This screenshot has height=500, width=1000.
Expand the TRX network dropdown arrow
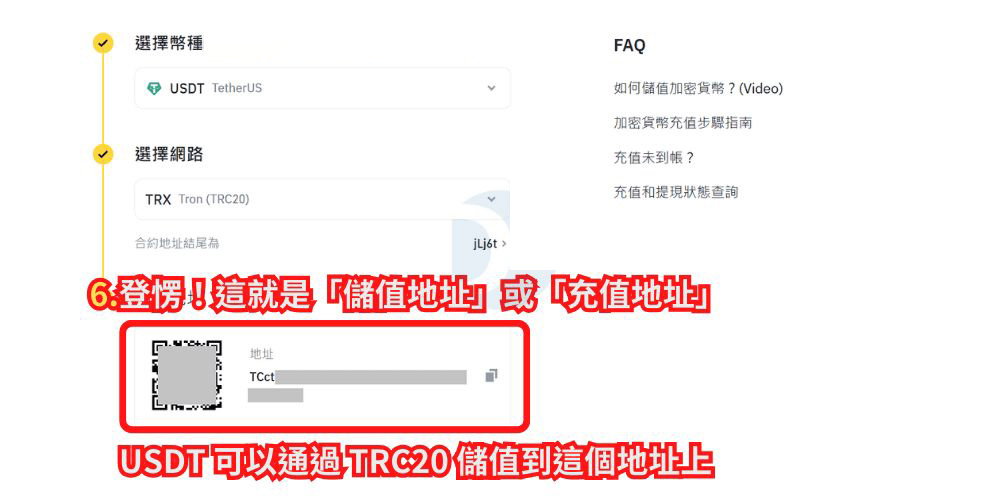[491, 200]
